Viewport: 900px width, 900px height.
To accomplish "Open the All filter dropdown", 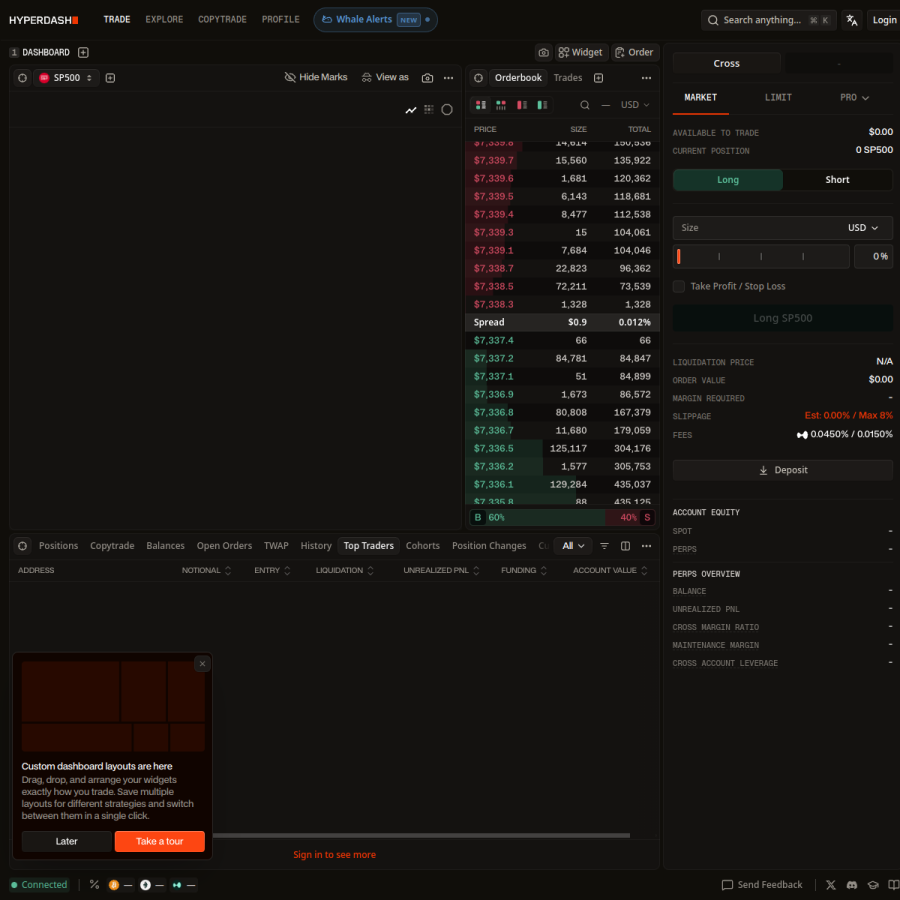I will click(x=573, y=546).
